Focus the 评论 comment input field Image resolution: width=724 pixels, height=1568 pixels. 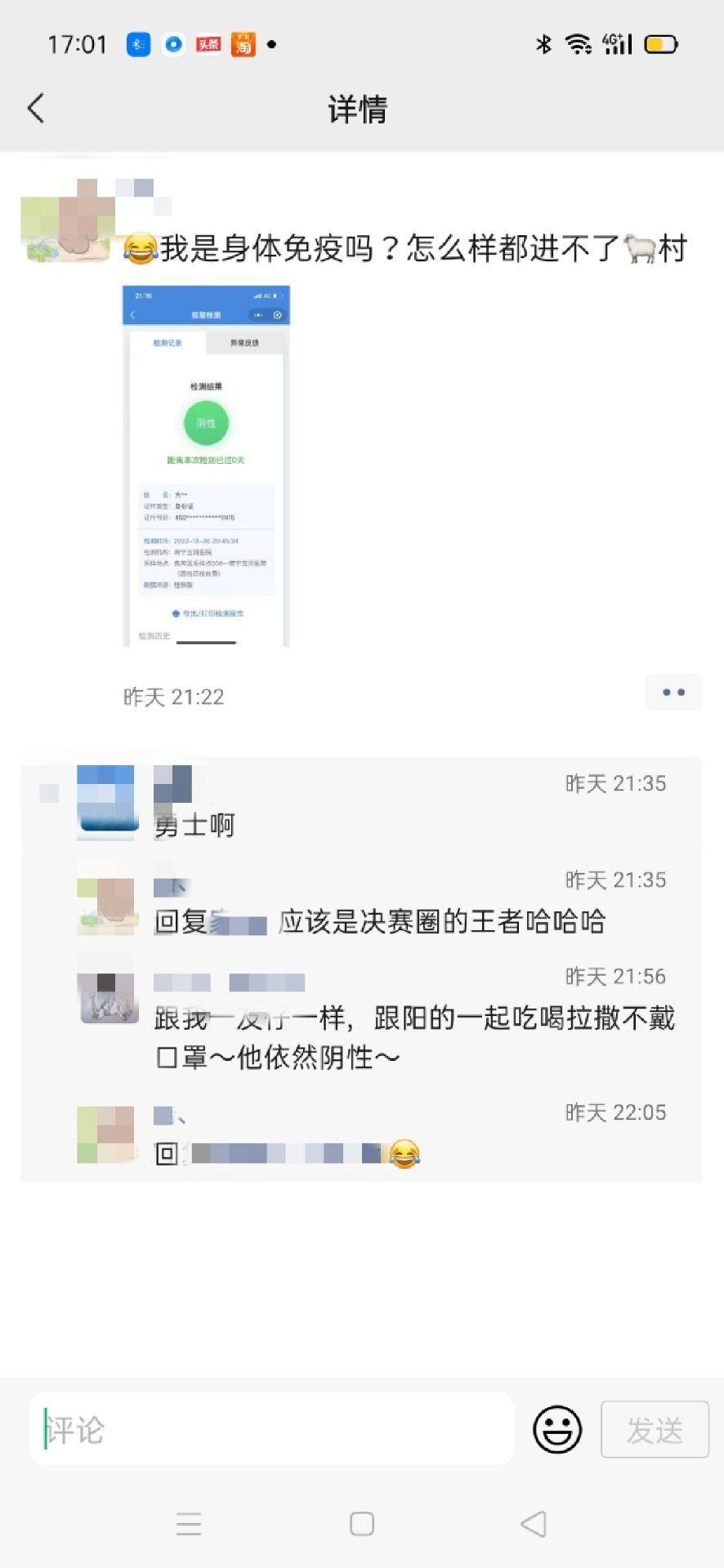(x=271, y=1429)
